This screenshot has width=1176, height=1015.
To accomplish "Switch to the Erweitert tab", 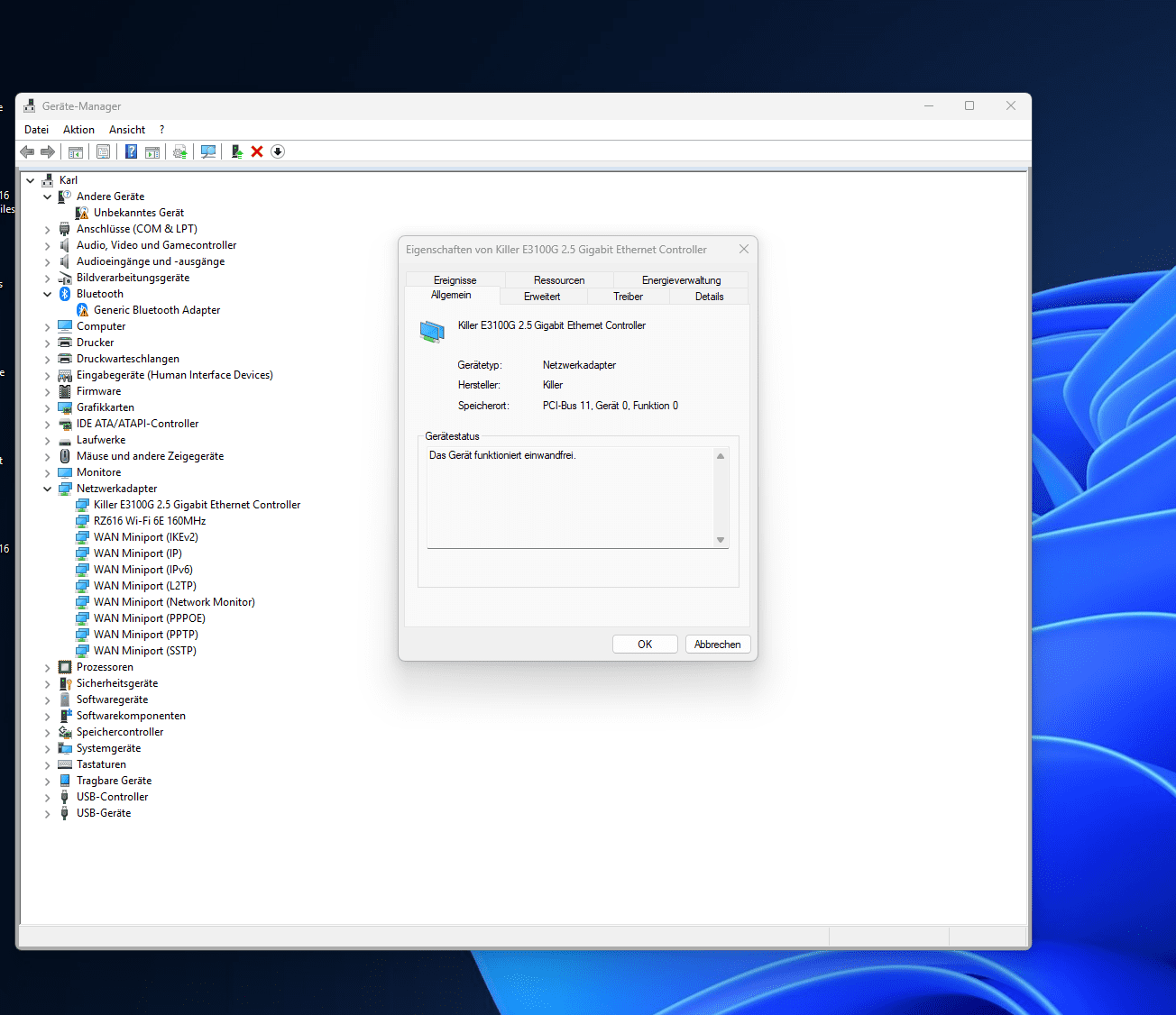I will point(542,297).
